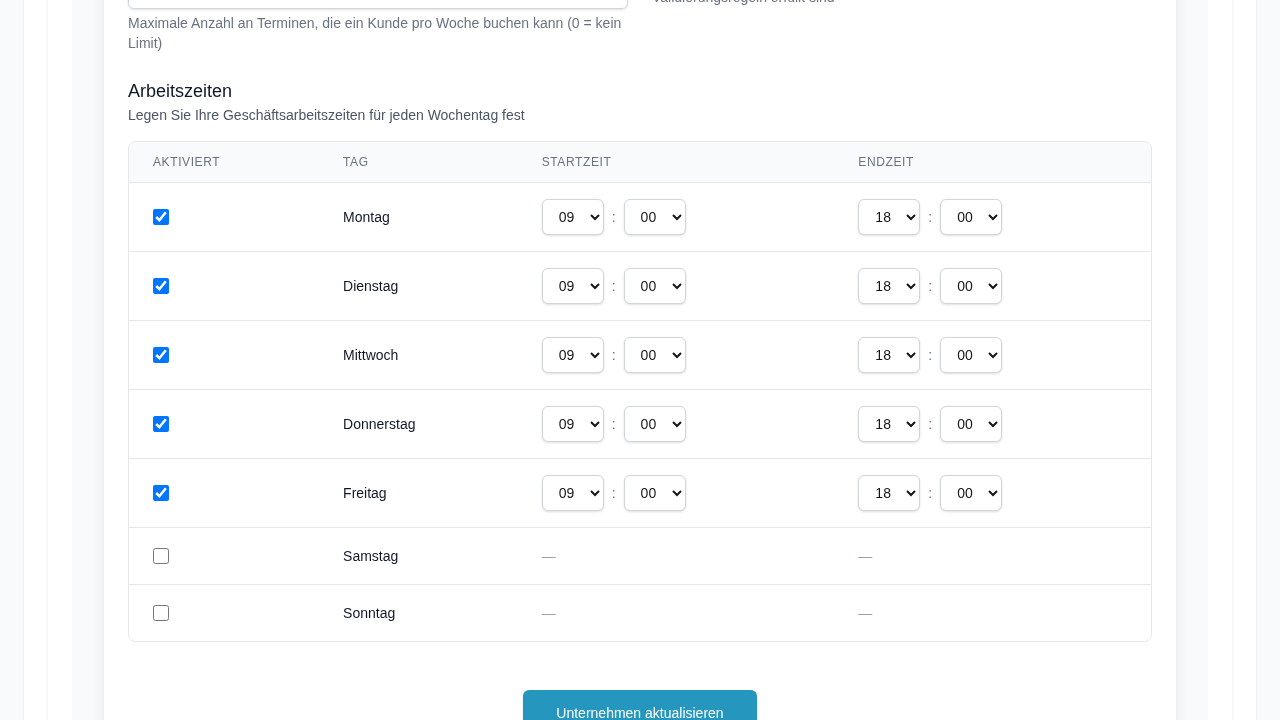Uncheck the Montag activation checkbox
This screenshot has height=720, width=1280.
click(161, 217)
